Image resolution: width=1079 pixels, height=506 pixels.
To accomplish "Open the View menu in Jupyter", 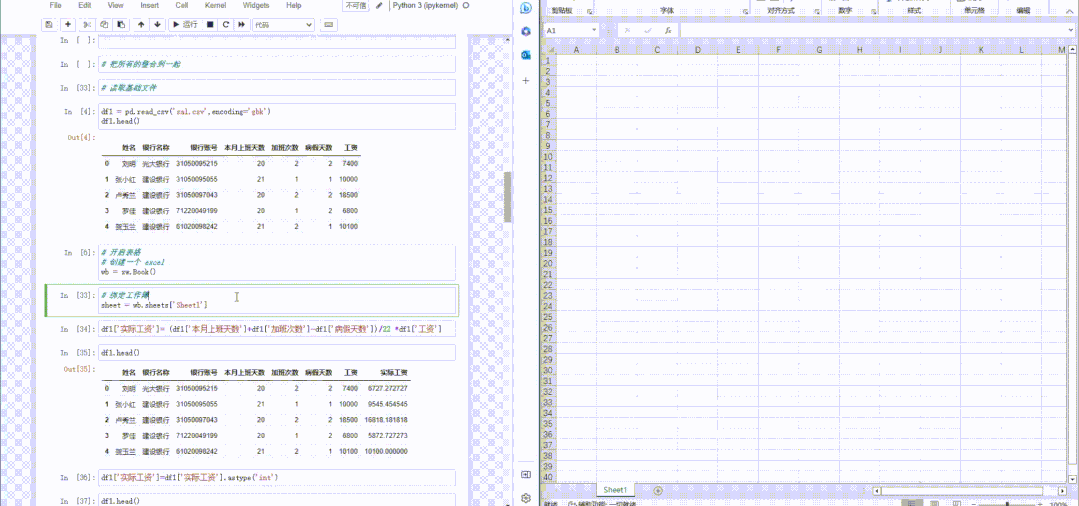I will (116, 5).
